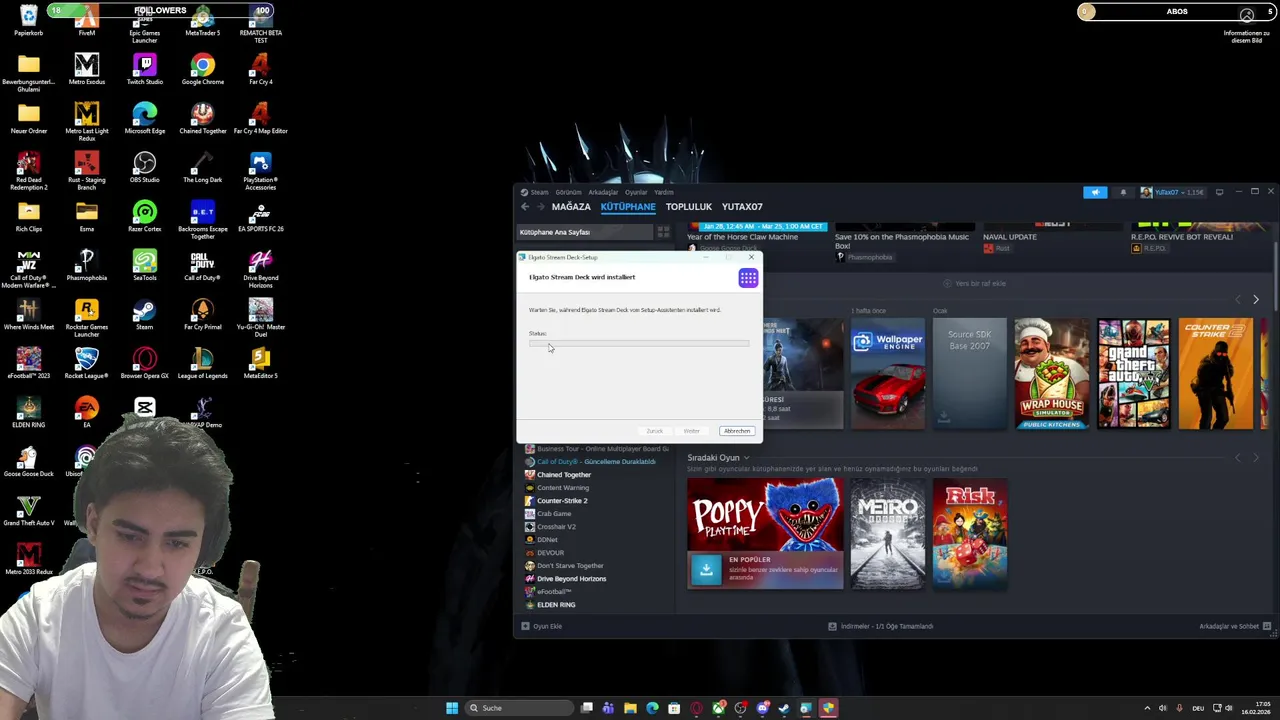
Task: Open the Wallpaper Engine cover thumbnail
Action: tap(888, 374)
